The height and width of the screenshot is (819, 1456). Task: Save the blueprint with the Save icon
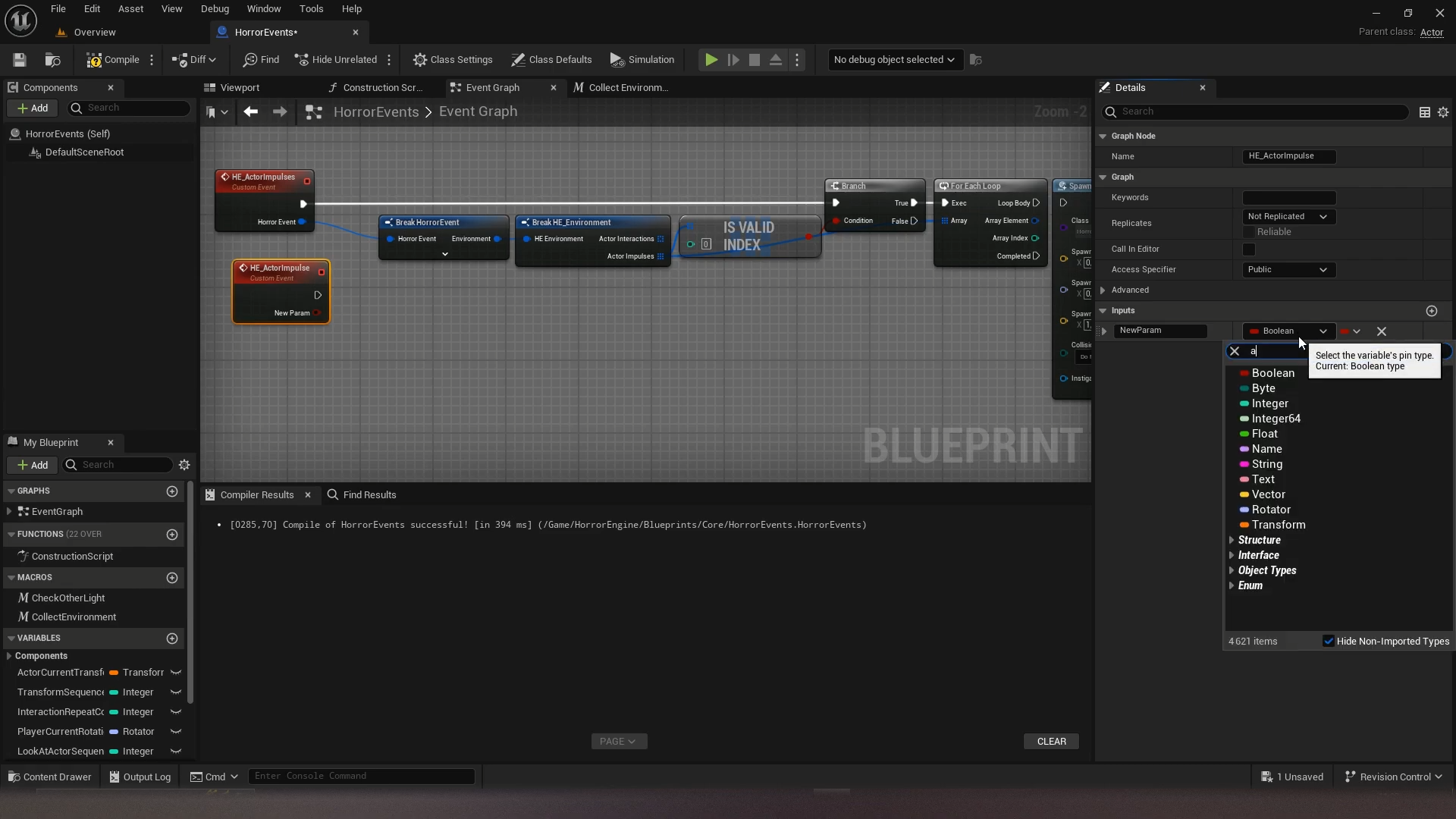tap(20, 60)
